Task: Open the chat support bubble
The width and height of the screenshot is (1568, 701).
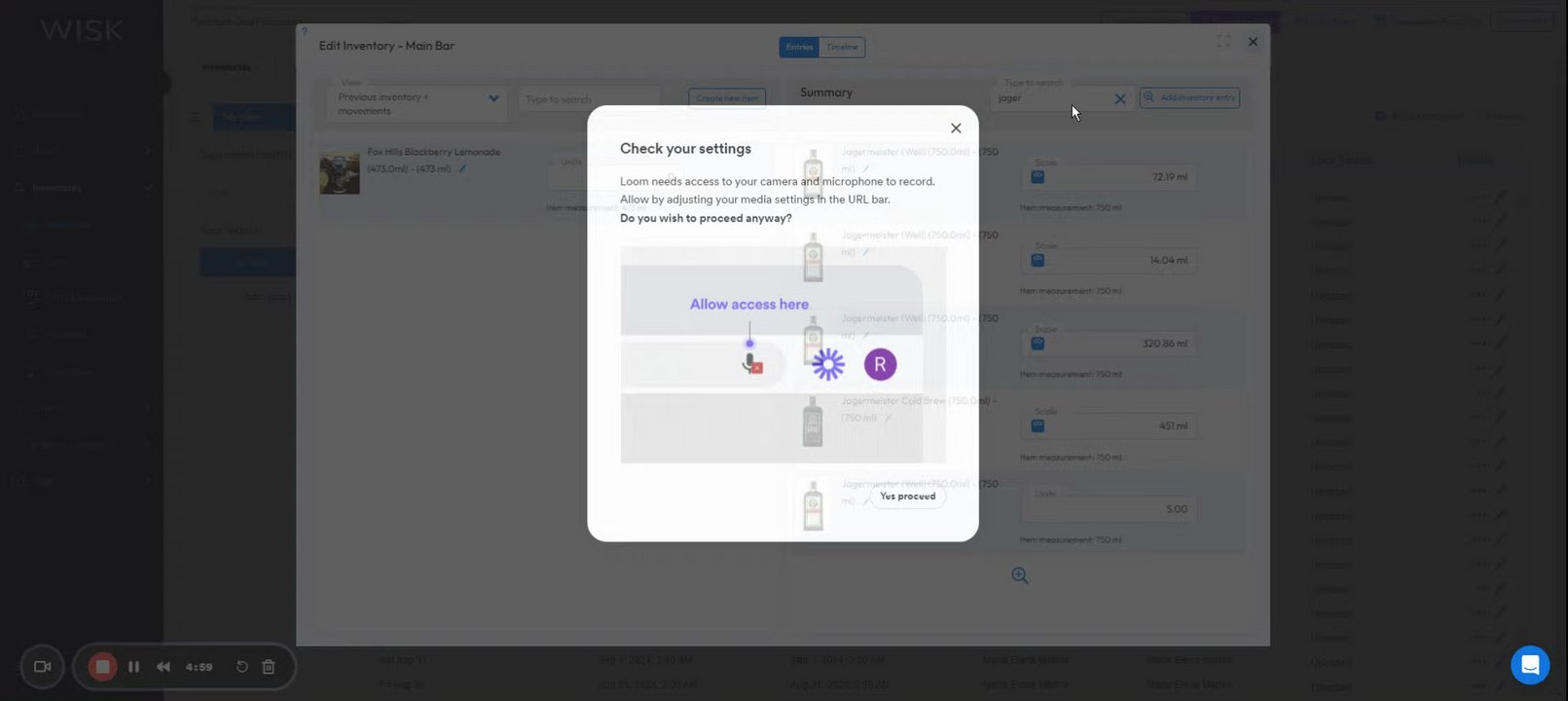Action: tap(1530, 665)
